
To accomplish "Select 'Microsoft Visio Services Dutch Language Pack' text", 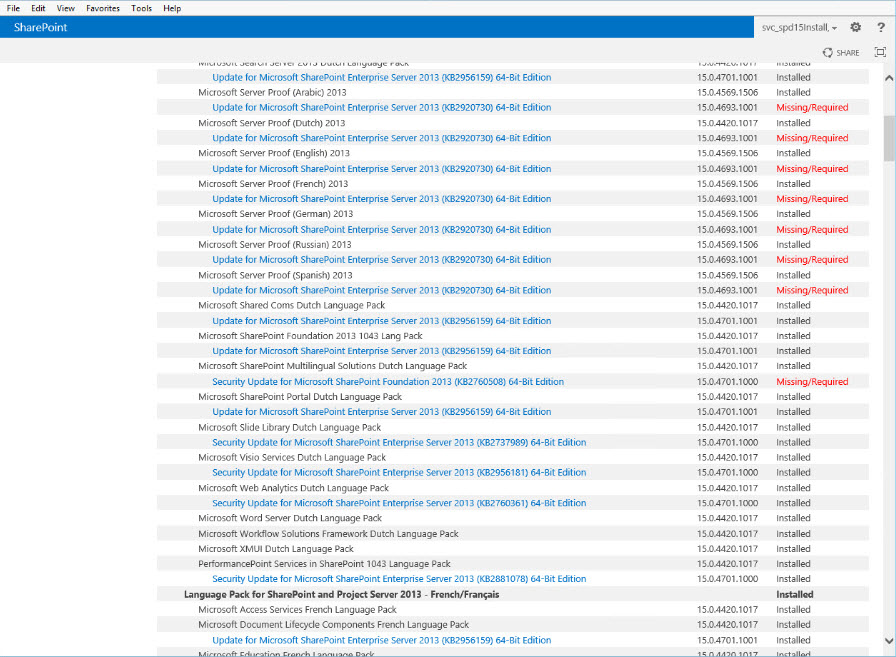I will [292, 457].
